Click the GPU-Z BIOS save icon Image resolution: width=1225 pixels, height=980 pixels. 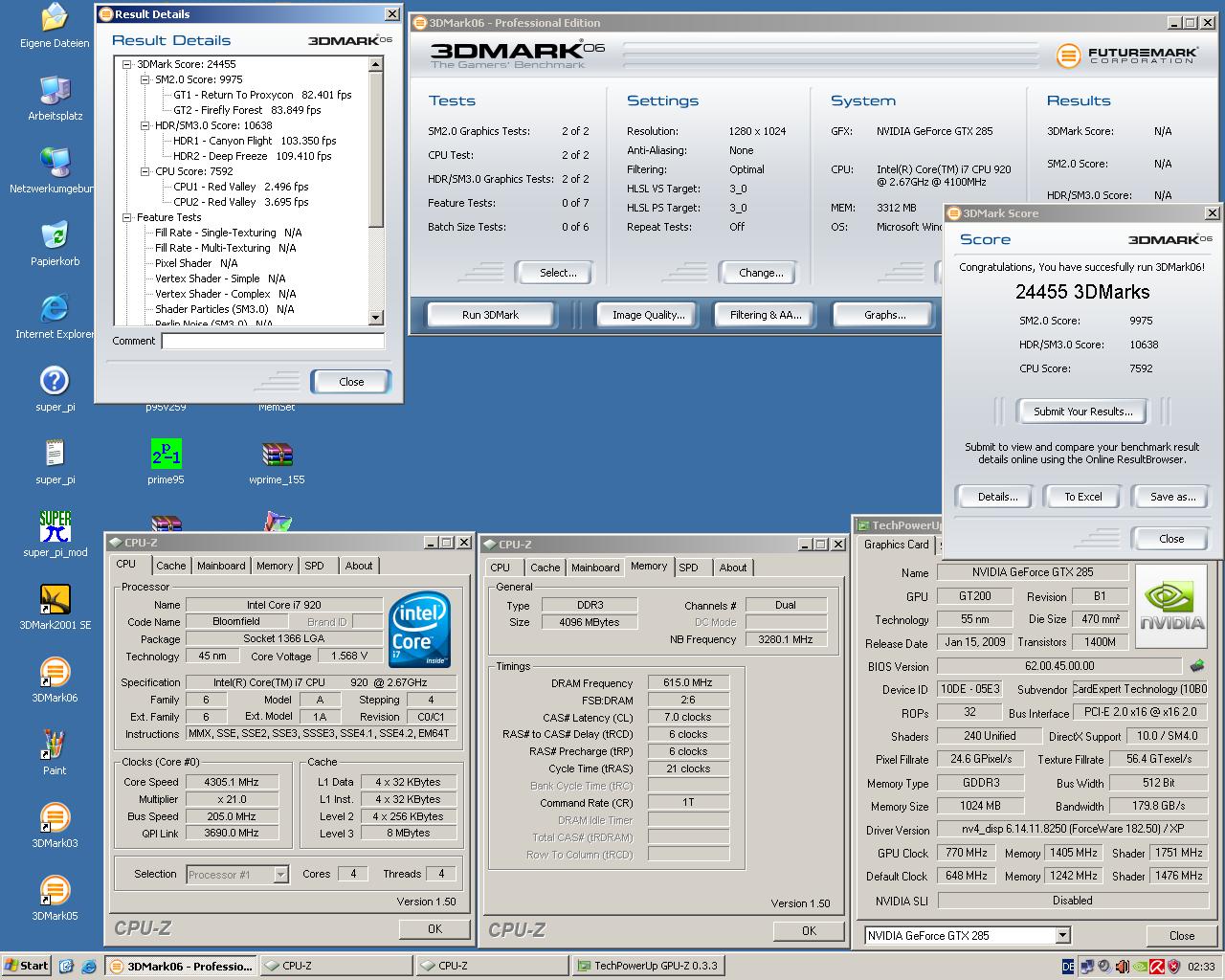coord(1196,665)
